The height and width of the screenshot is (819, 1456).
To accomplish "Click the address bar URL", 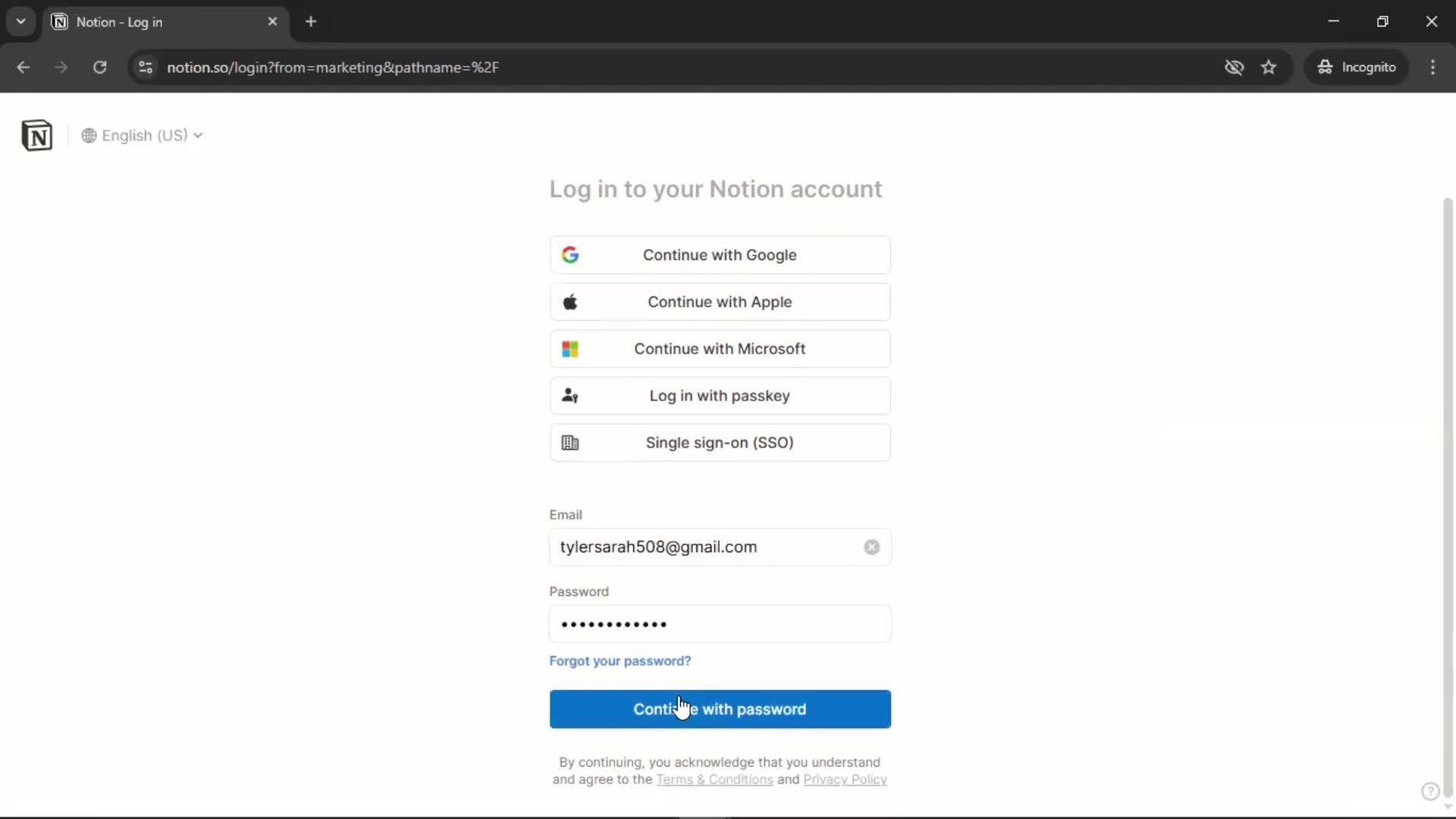I will coord(333,67).
